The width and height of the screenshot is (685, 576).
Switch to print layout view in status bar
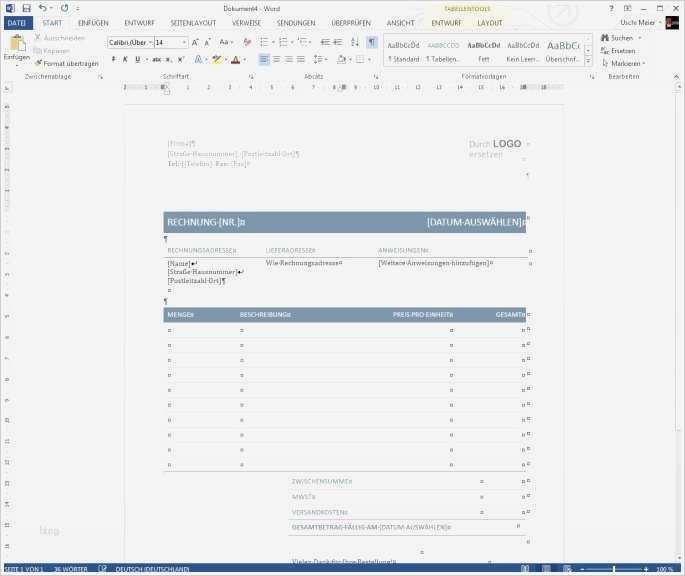coord(546,569)
